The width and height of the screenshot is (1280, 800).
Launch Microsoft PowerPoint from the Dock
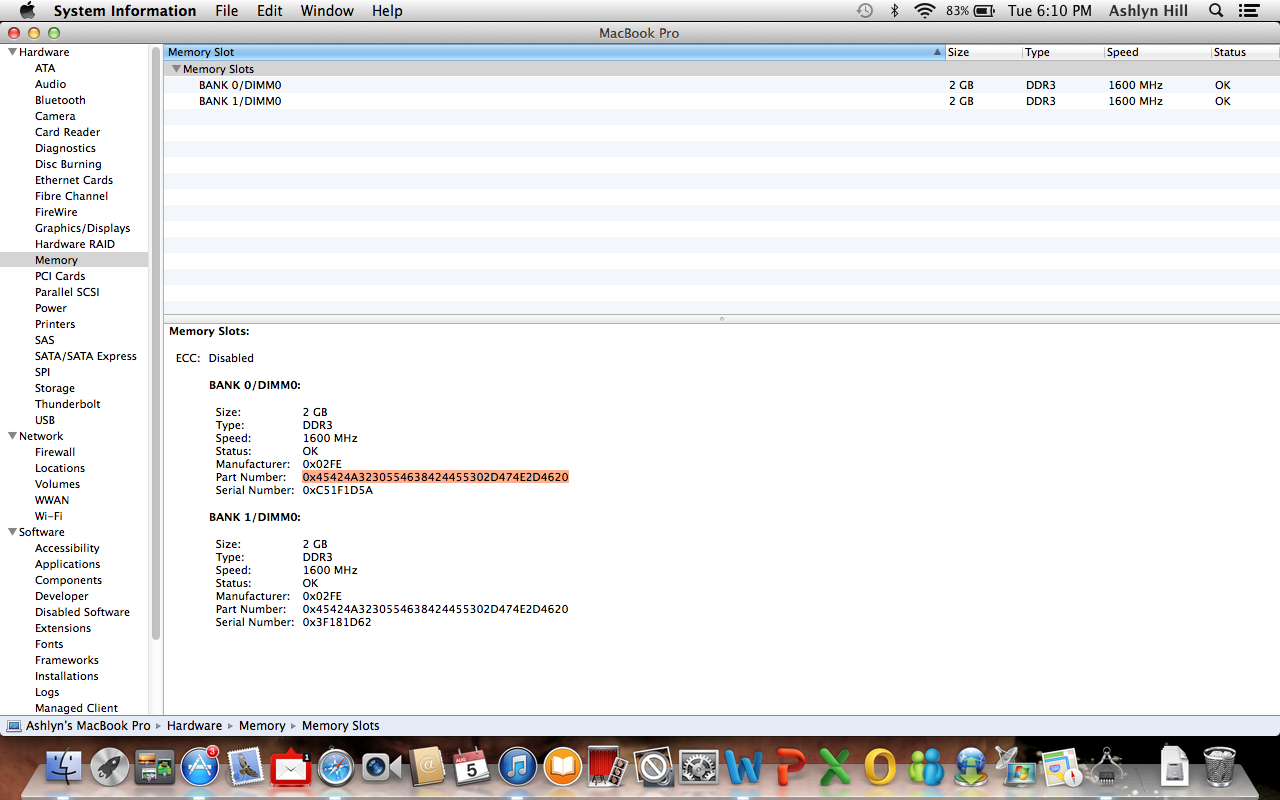point(790,767)
